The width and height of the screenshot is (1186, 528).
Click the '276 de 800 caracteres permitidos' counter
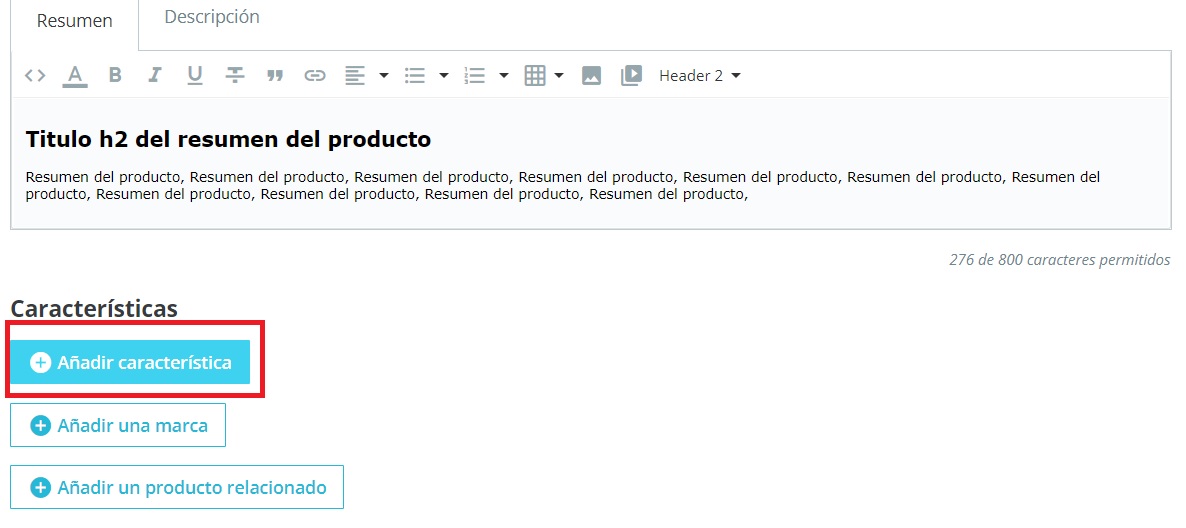coord(1060,260)
